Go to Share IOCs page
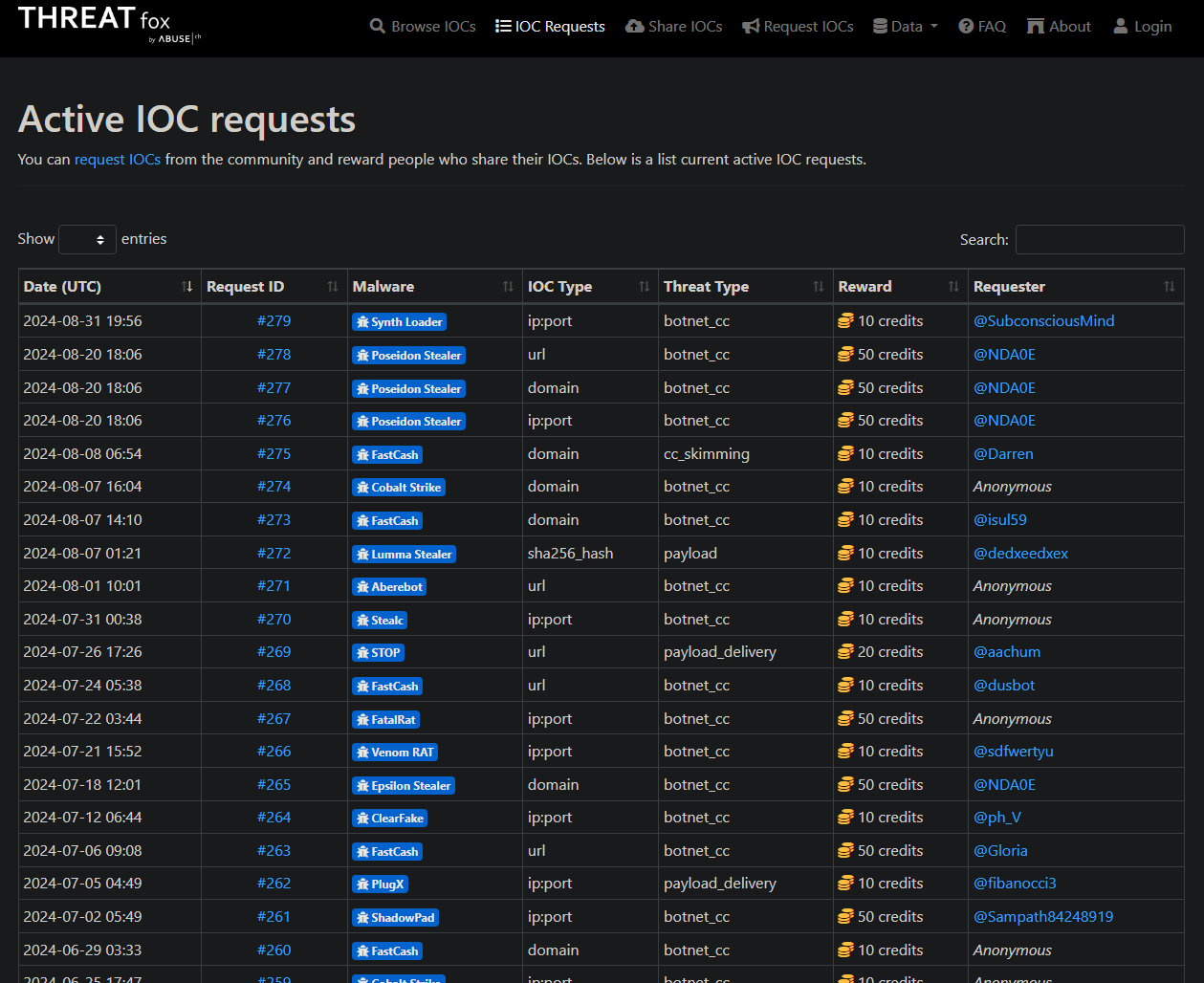The height and width of the screenshot is (983, 1204). pyautogui.click(x=673, y=27)
